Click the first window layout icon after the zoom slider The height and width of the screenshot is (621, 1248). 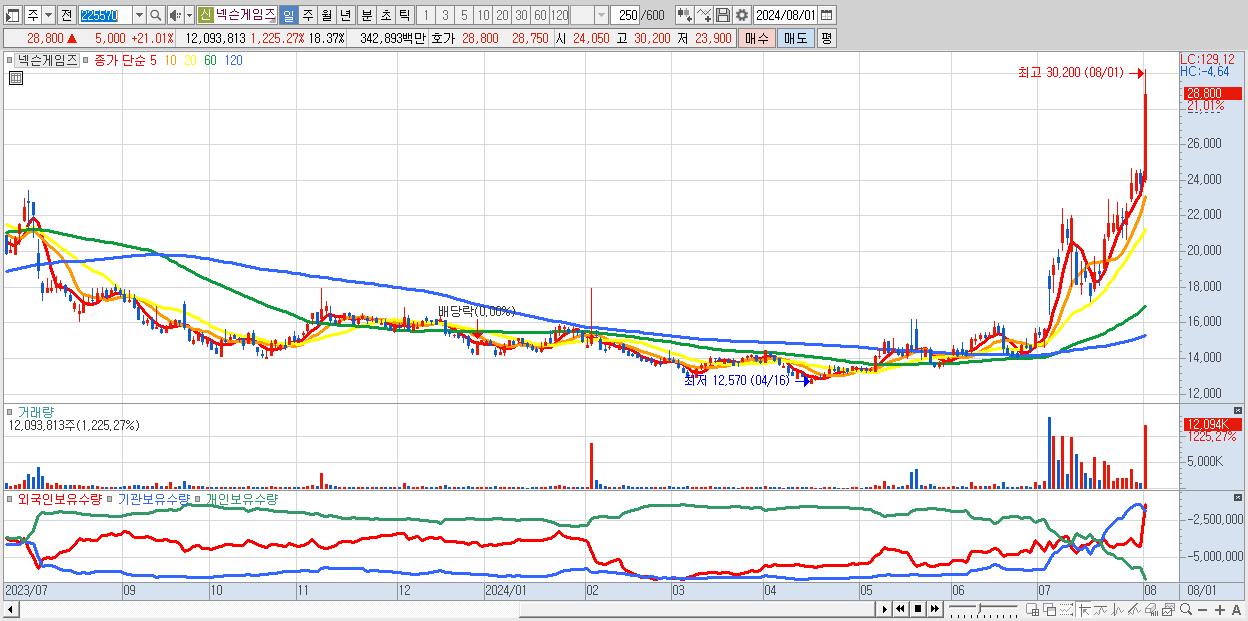coord(1033,610)
